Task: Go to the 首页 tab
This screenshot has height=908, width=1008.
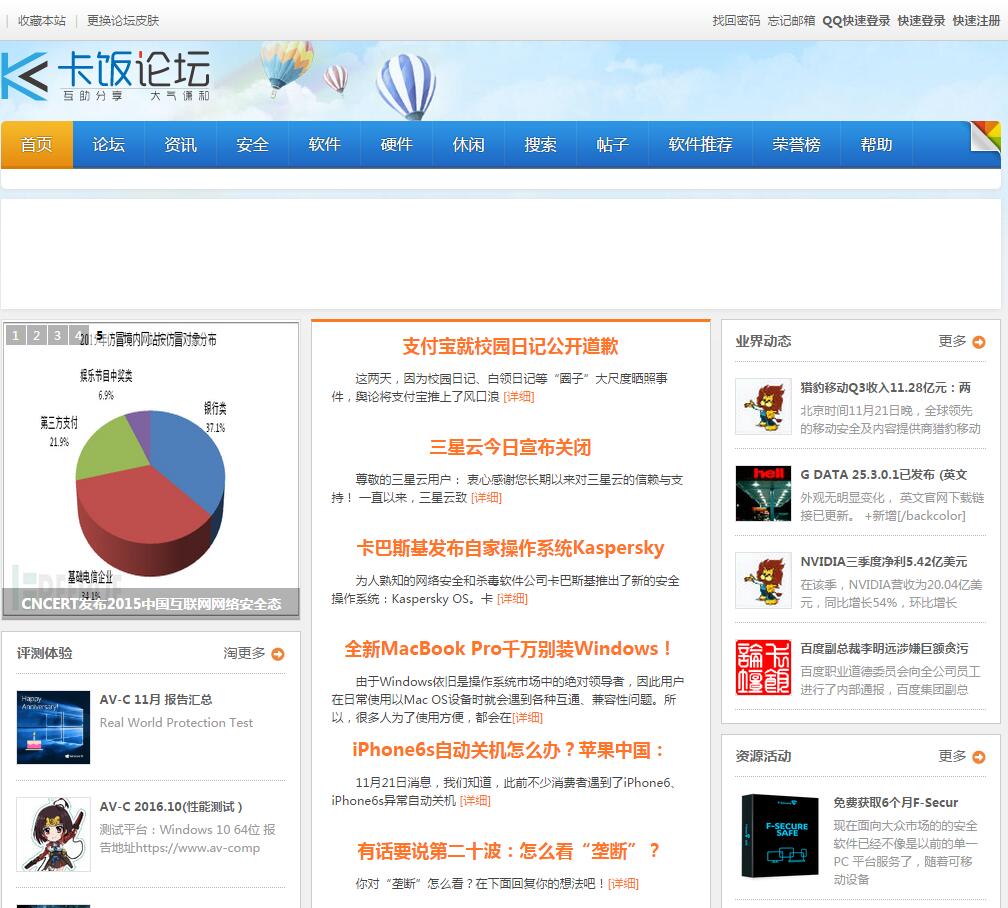Action: (37, 145)
